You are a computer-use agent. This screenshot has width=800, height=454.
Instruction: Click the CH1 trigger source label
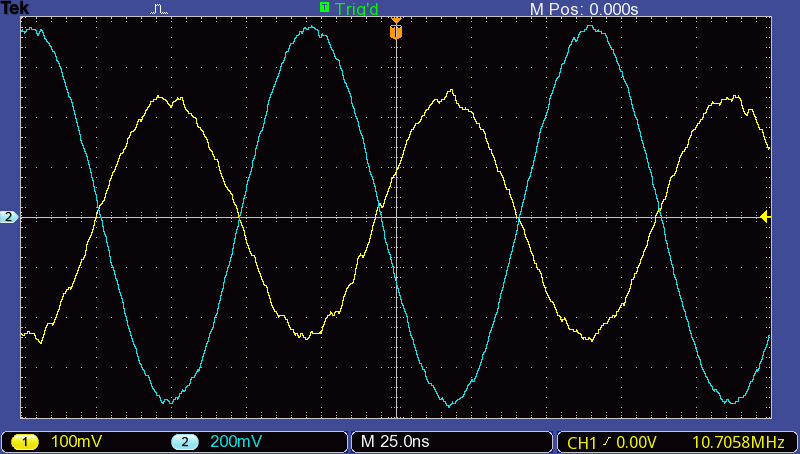tap(582, 441)
